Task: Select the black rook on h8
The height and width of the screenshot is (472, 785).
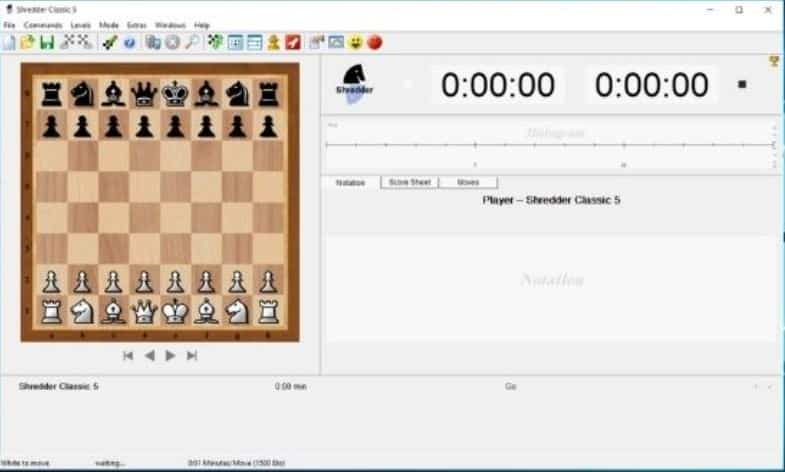Action: 268,94
